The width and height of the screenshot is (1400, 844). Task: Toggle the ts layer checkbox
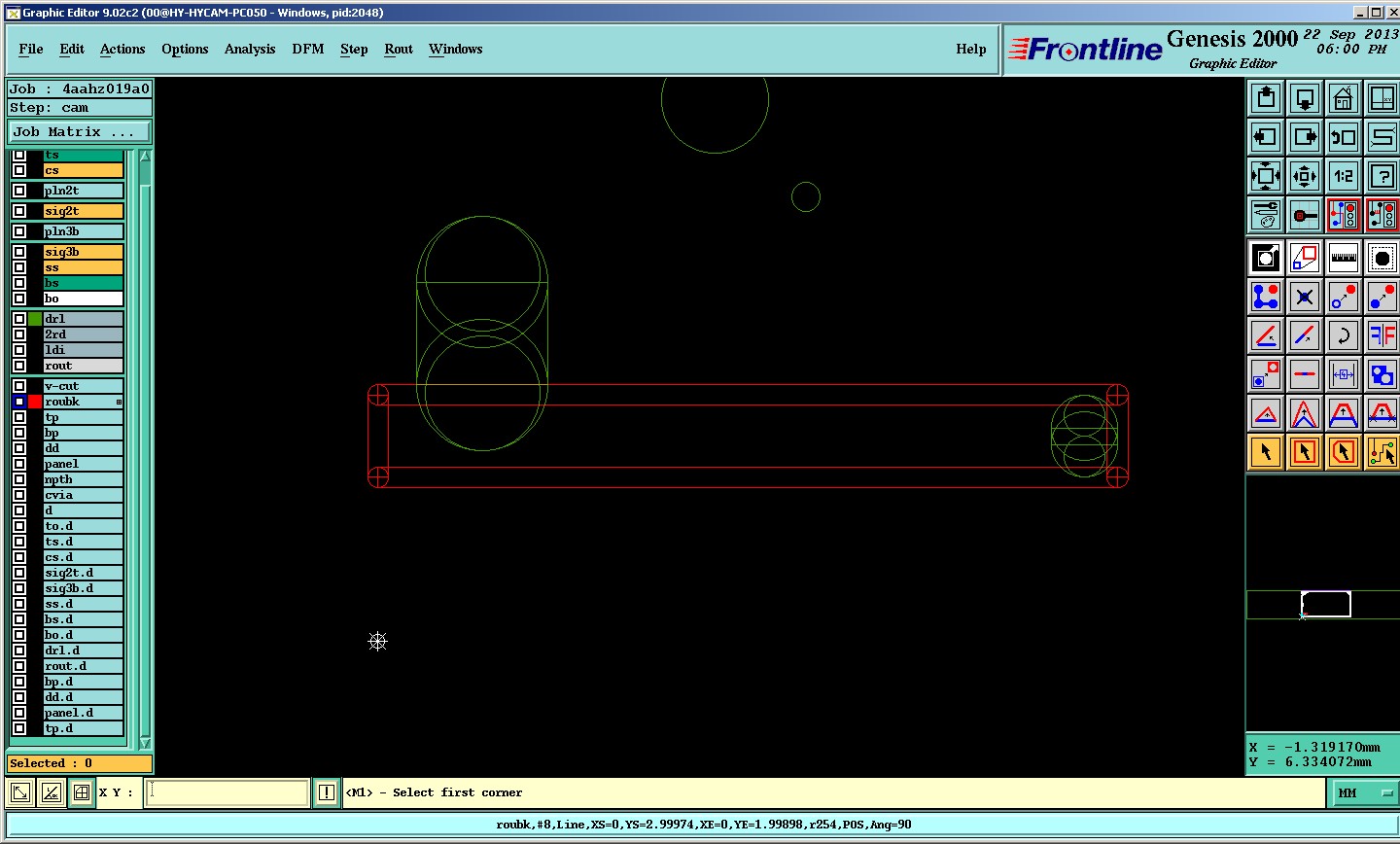[x=19, y=156]
